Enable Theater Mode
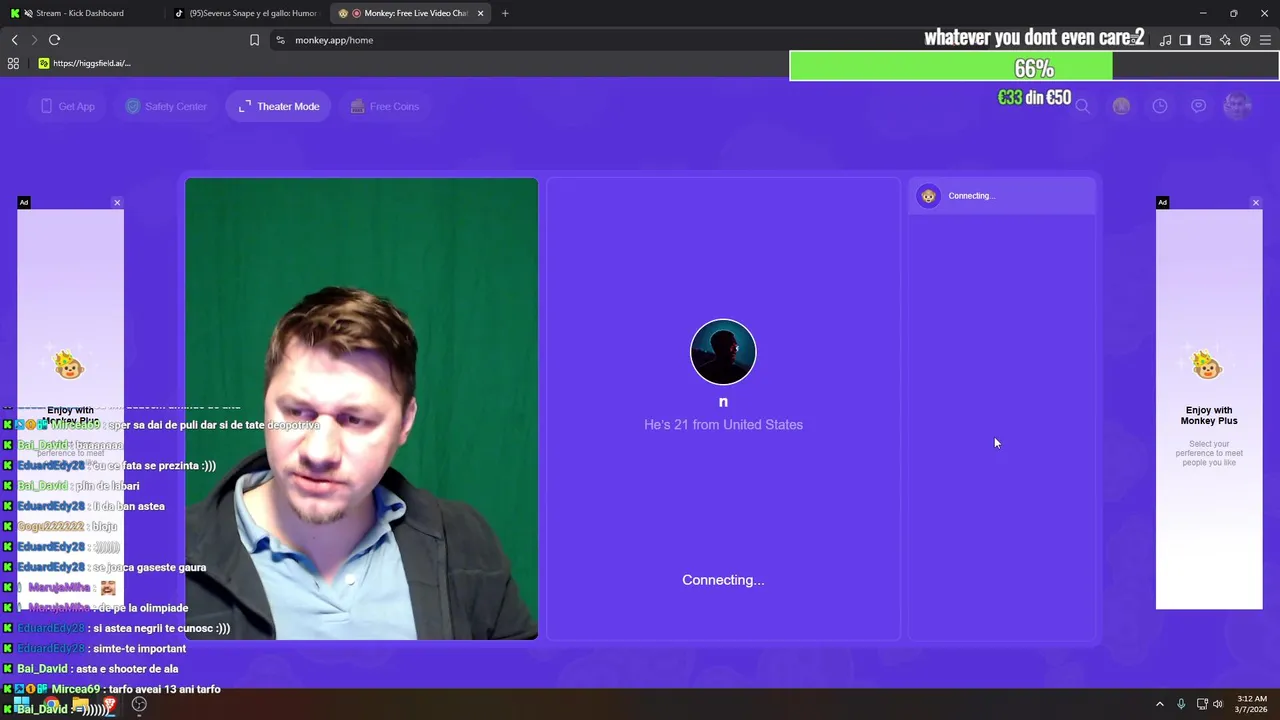The width and height of the screenshot is (1280, 720). [x=279, y=106]
